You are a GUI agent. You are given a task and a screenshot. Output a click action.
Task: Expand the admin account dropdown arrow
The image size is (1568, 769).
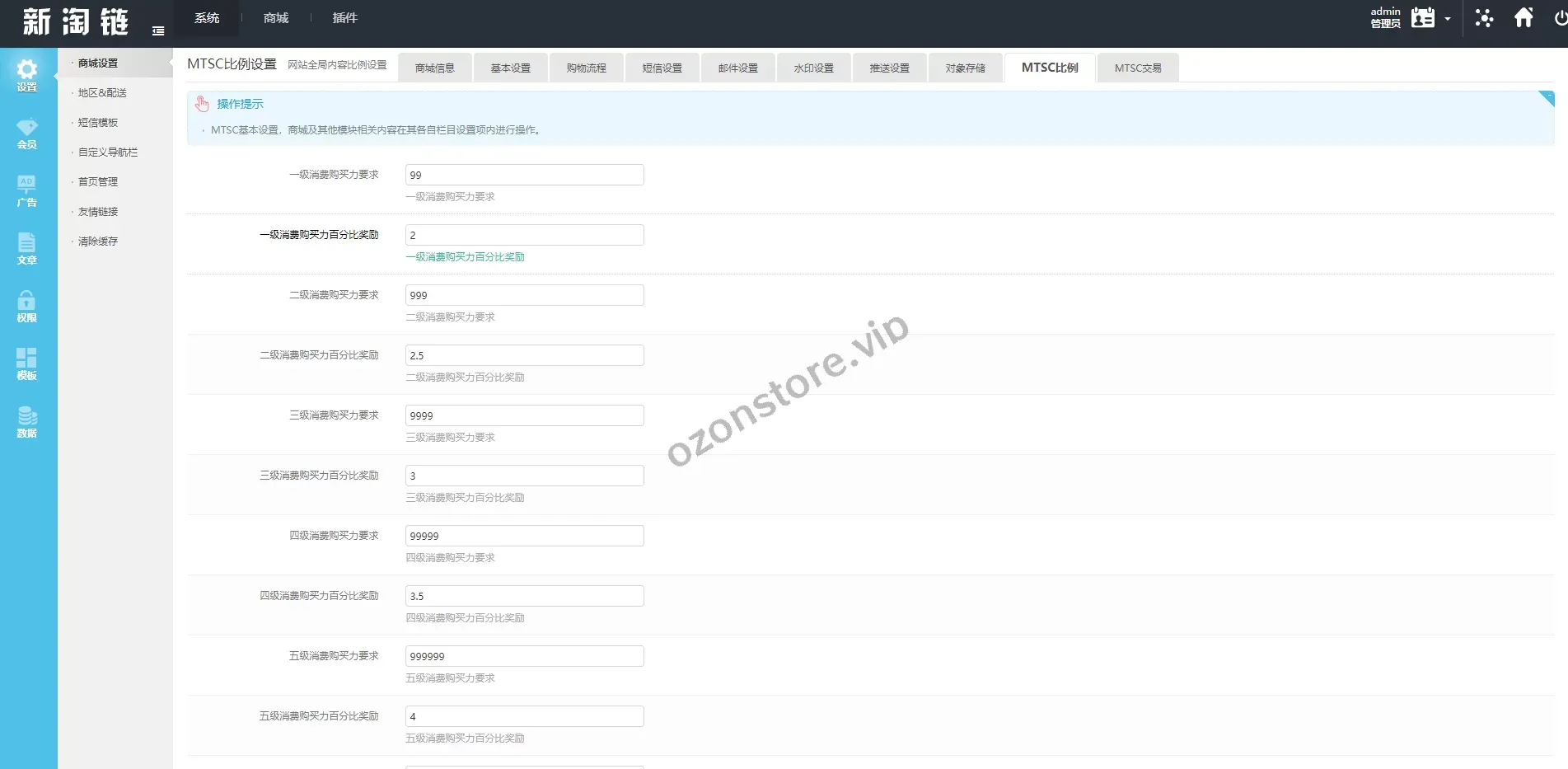[1448, 19]
